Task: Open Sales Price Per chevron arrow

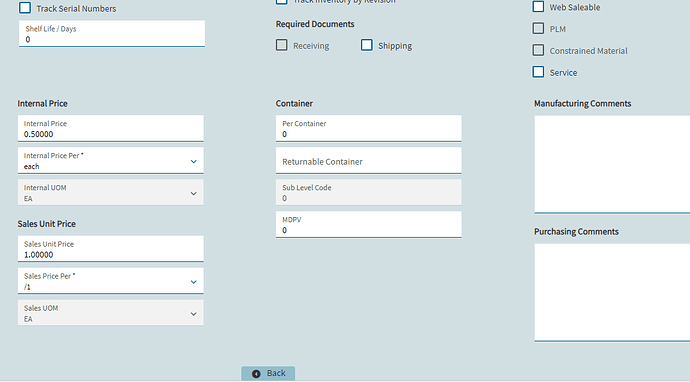Action: (194, 282)
